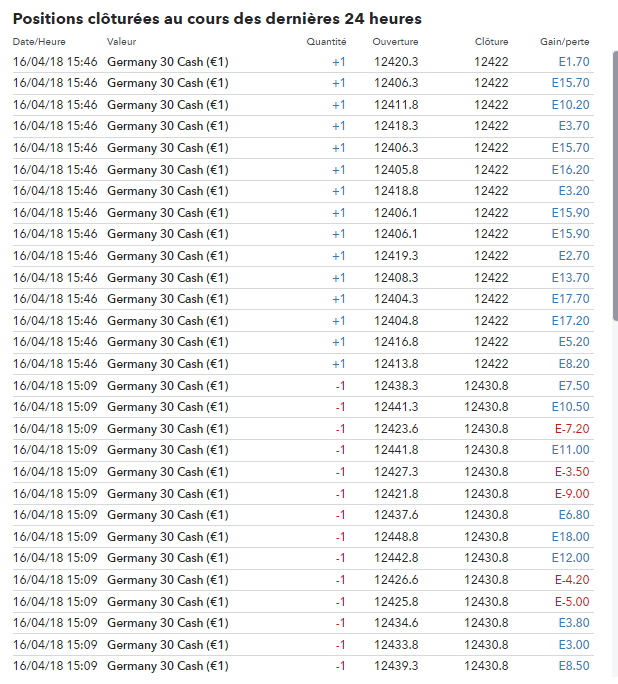This screenshot has height=684, width=618.
Task: Click the Quantité column header
Action: 326,42
